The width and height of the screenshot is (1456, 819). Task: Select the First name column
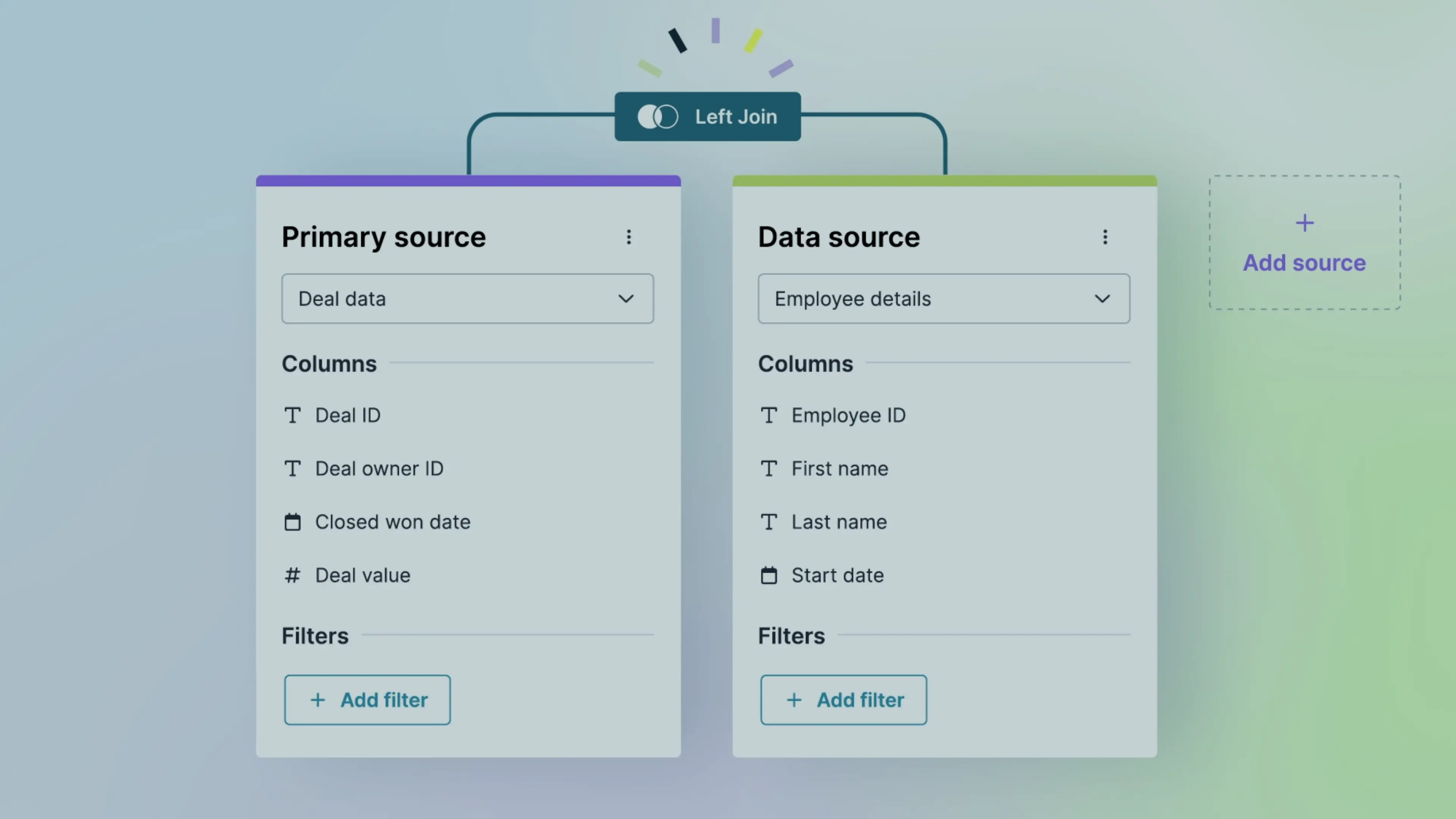pyautogui.click(x=840, y=469)
